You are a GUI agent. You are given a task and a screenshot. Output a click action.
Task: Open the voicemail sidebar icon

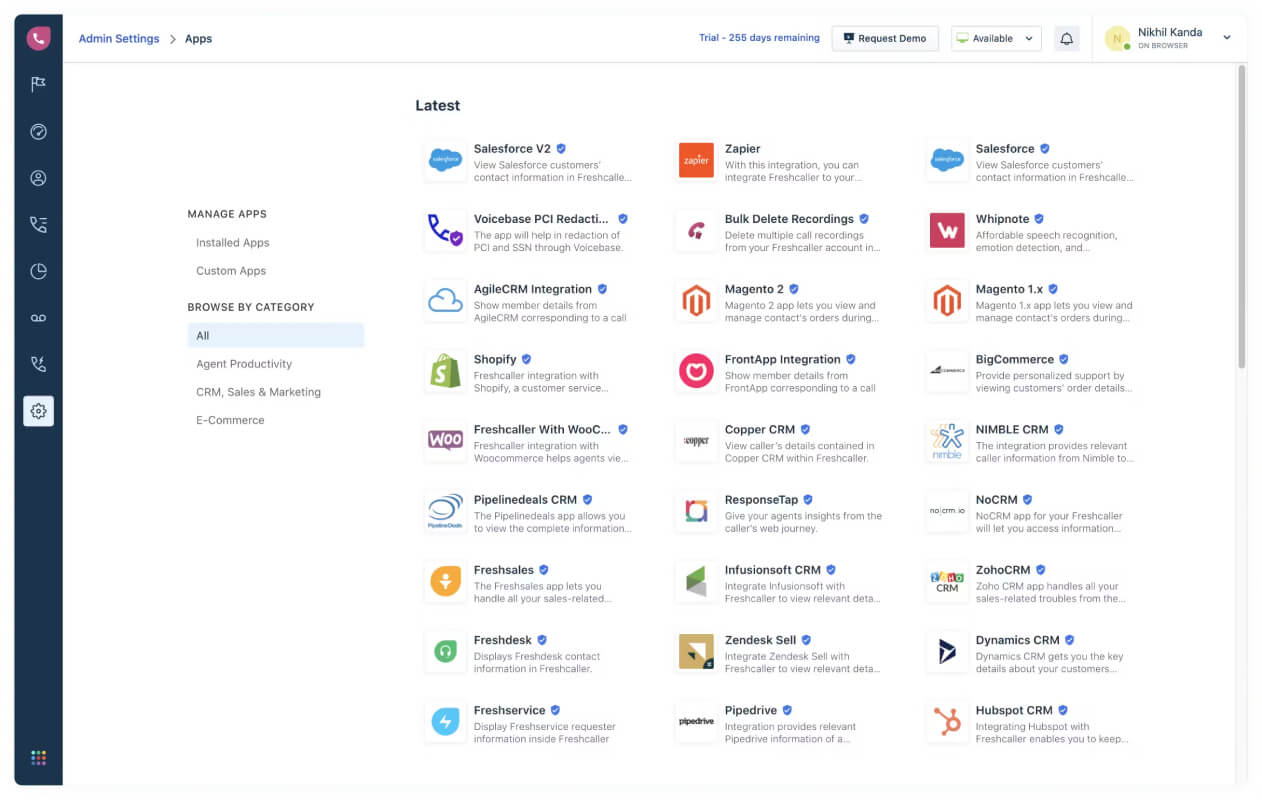pos(38,318)
